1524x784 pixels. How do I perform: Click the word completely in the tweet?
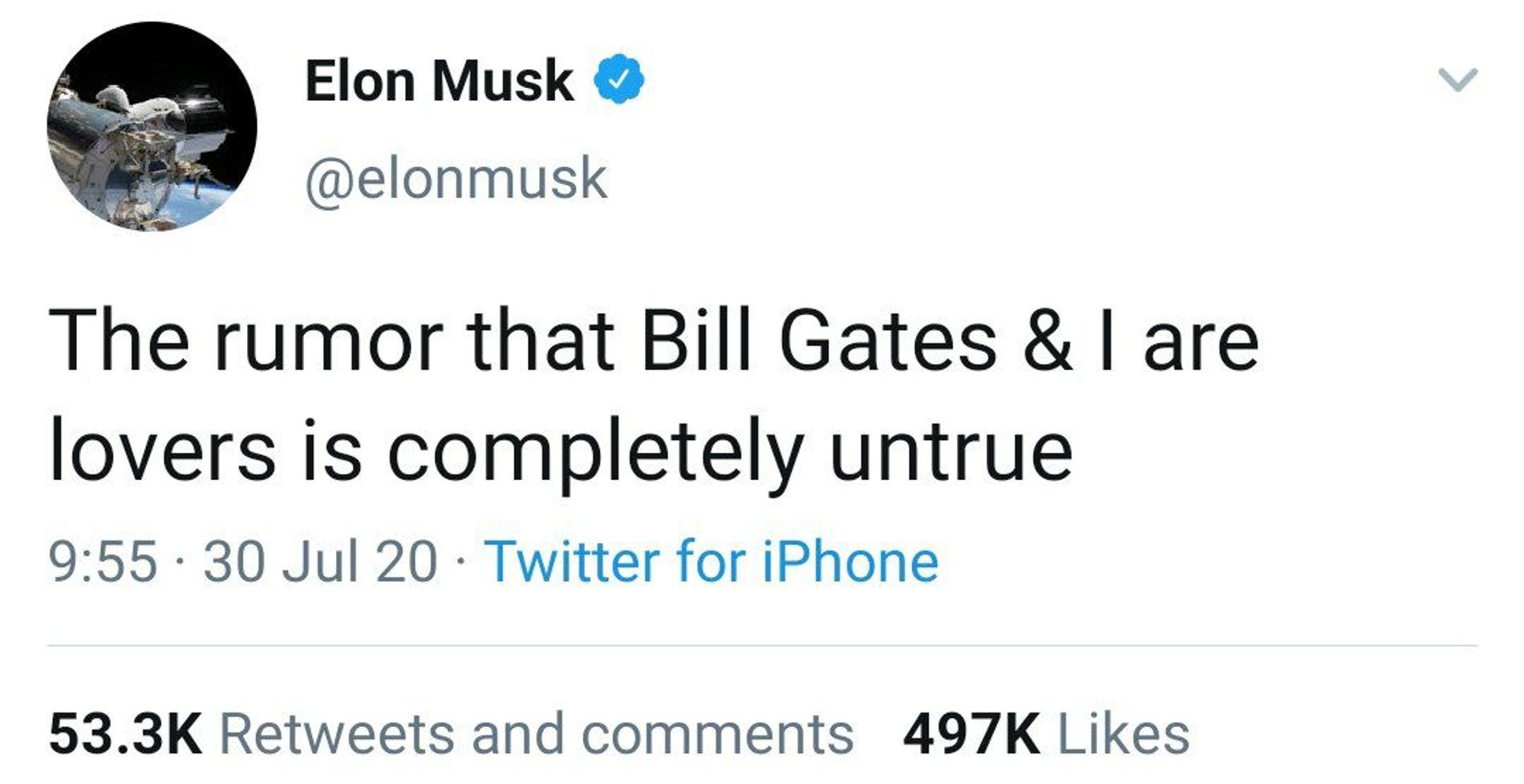coord(595,453)
